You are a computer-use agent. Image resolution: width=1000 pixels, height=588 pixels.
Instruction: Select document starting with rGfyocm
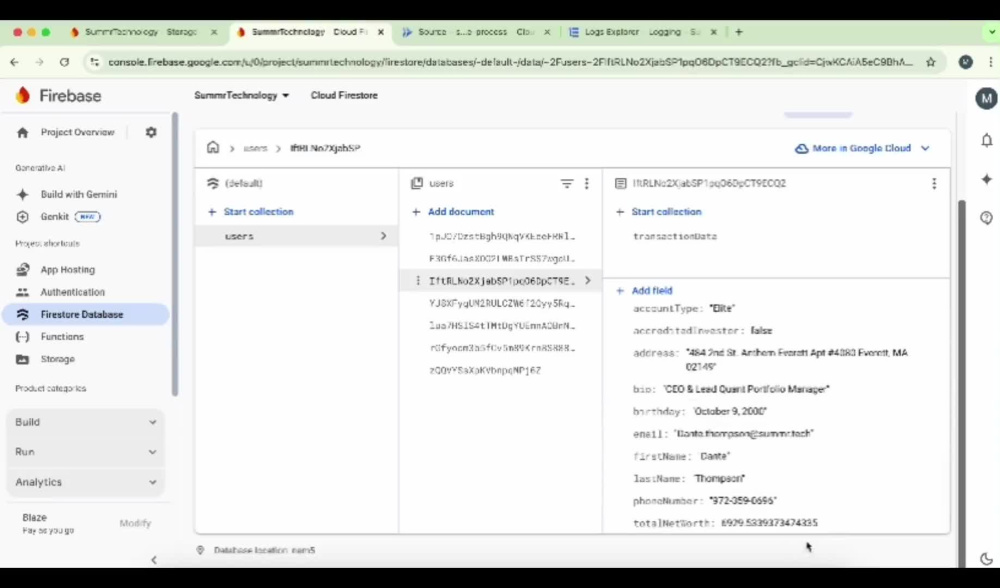tap(501, 348)
